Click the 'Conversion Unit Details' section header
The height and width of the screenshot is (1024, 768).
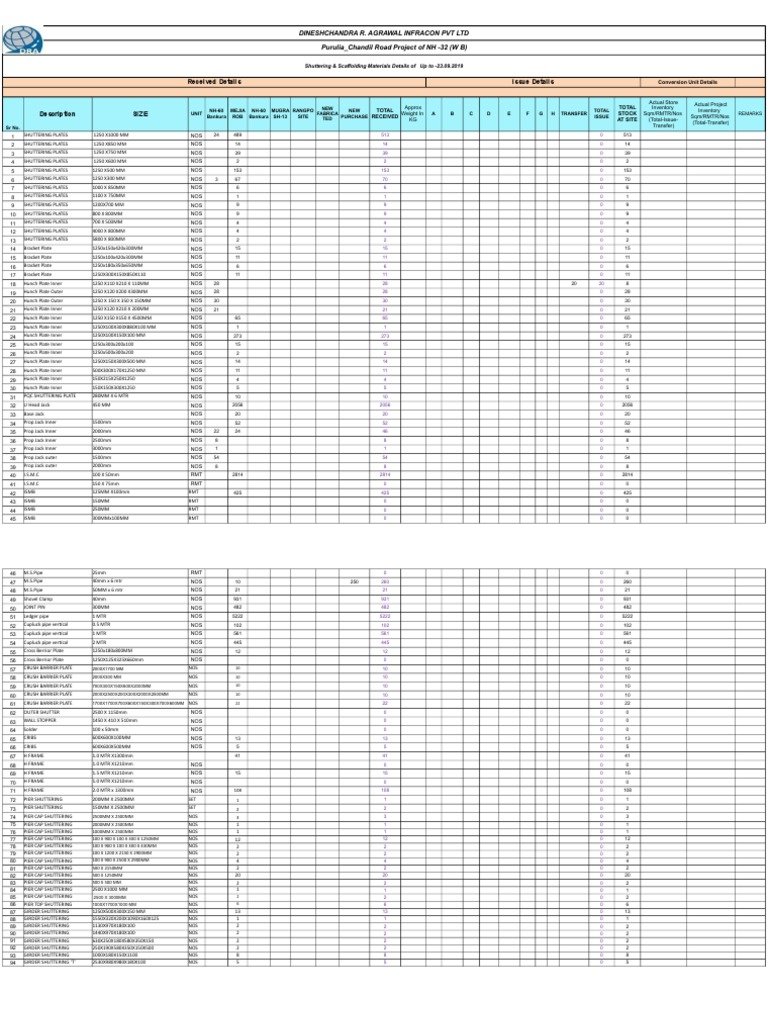687,82
